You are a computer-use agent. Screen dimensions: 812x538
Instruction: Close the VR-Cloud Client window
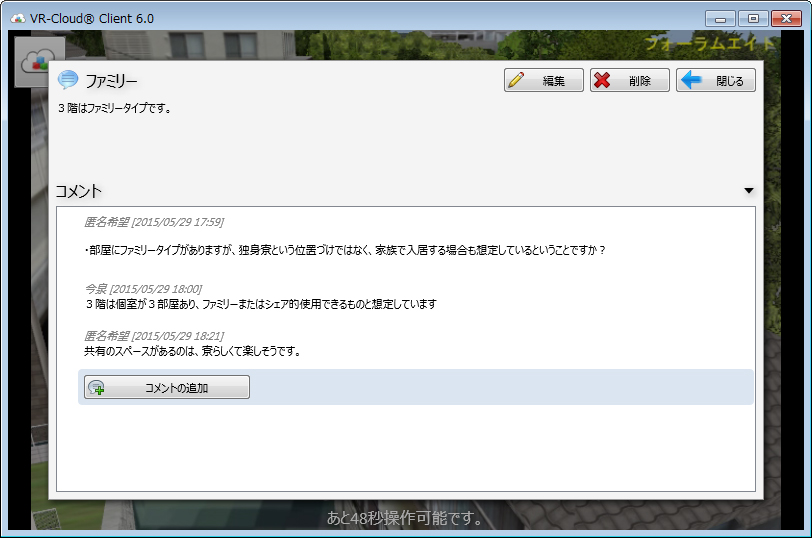click(x=786, y=19)
